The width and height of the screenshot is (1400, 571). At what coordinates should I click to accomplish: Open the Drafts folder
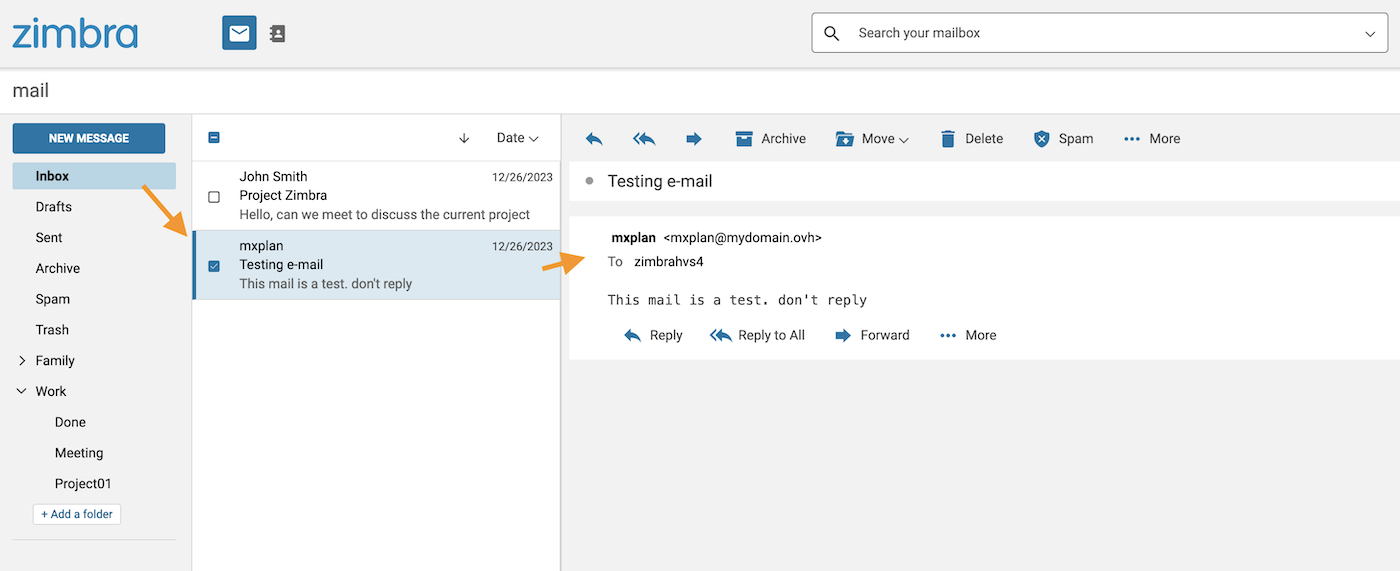[x=54, y=207]
